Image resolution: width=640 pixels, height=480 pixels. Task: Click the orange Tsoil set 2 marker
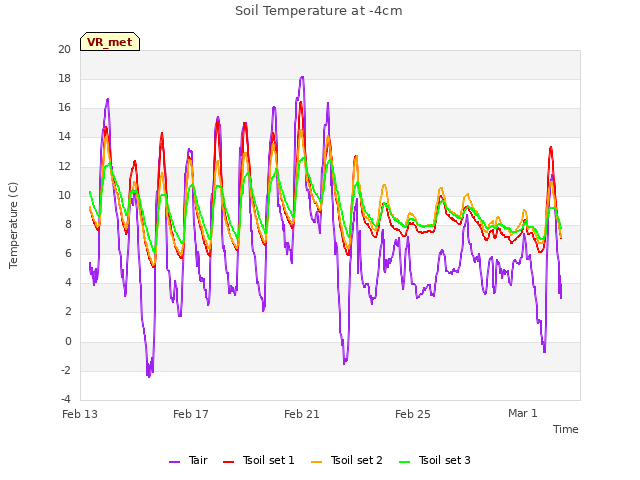(316, 462)
